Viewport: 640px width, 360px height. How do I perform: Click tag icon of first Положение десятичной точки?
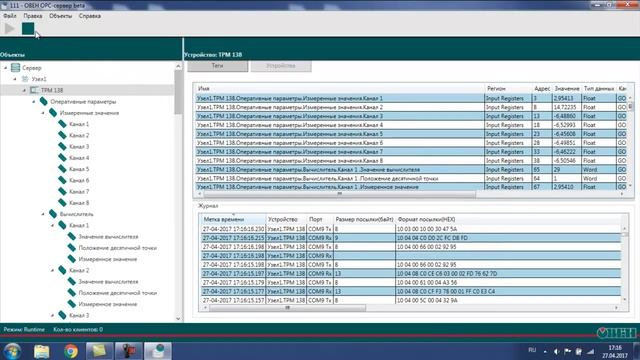point(72,247)
